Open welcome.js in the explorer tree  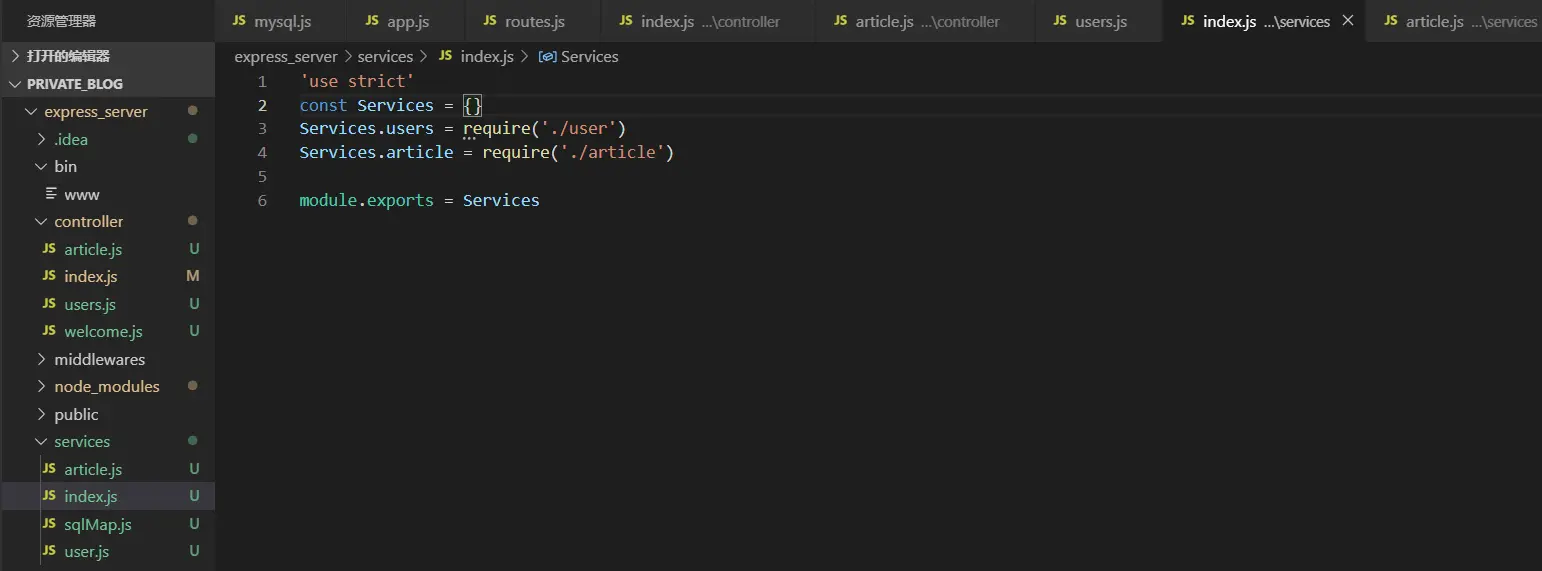tap(107, 331)
